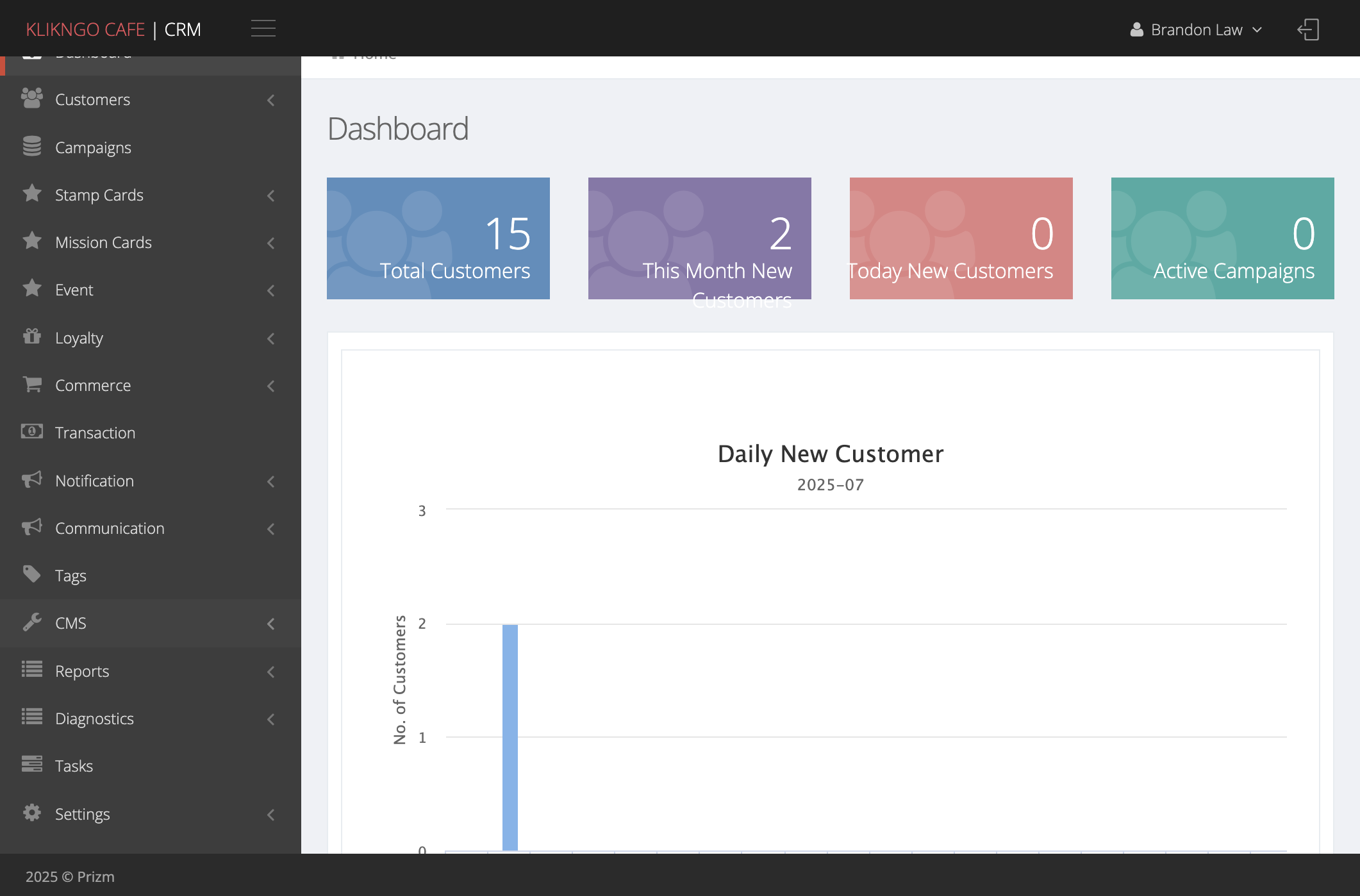Click the Event star icon
The image size is (1360, 896).
click(32, 288)
